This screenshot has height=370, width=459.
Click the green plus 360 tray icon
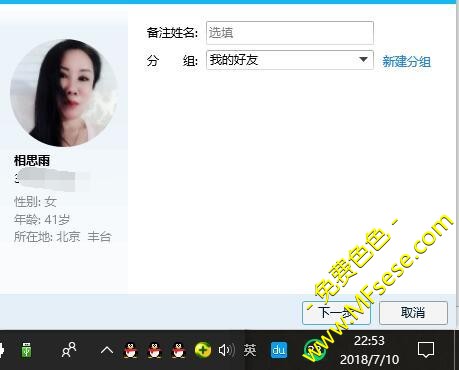tap(203, 350)
